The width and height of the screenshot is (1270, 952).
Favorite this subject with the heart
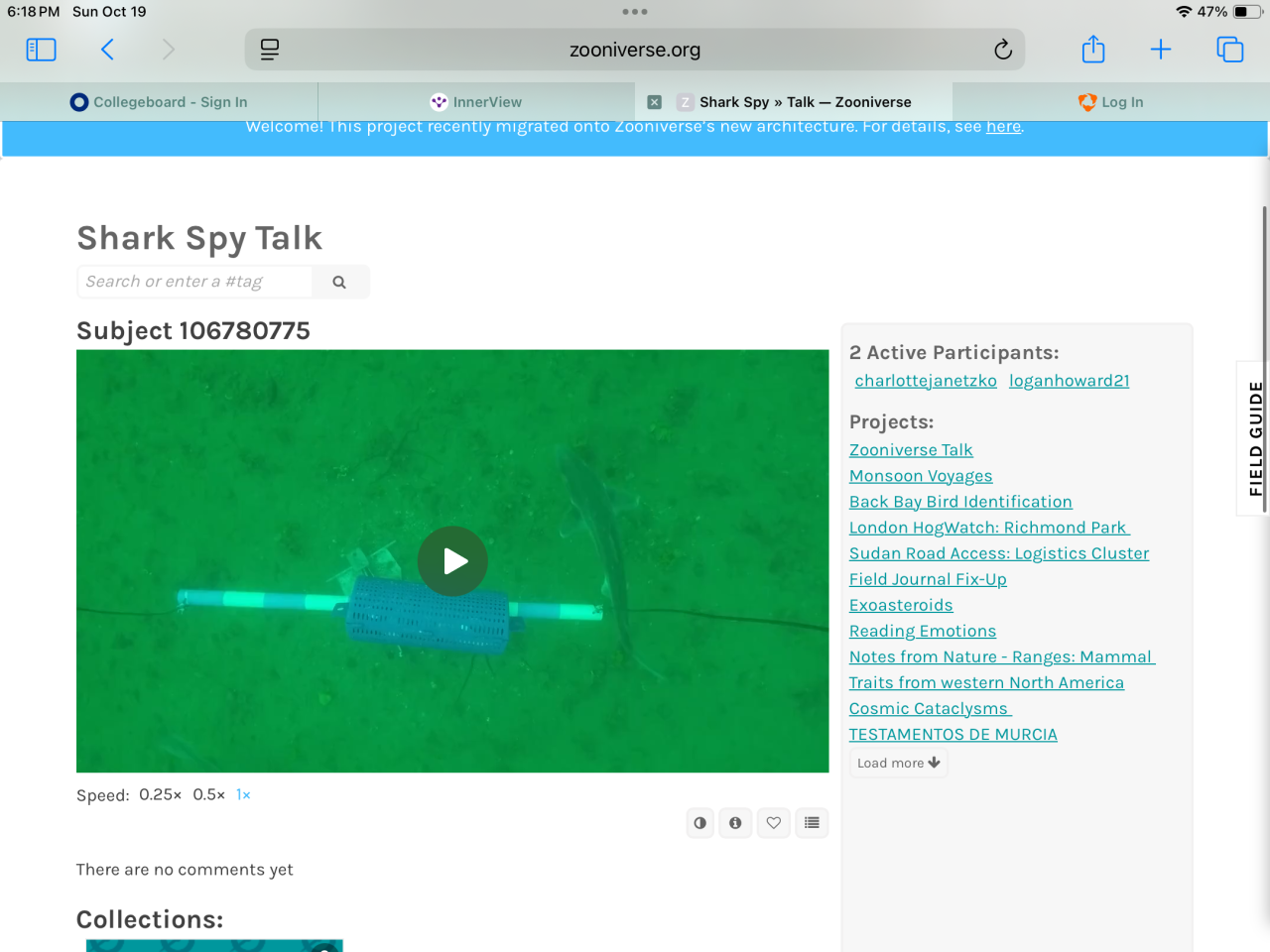[x=774, y=823]
